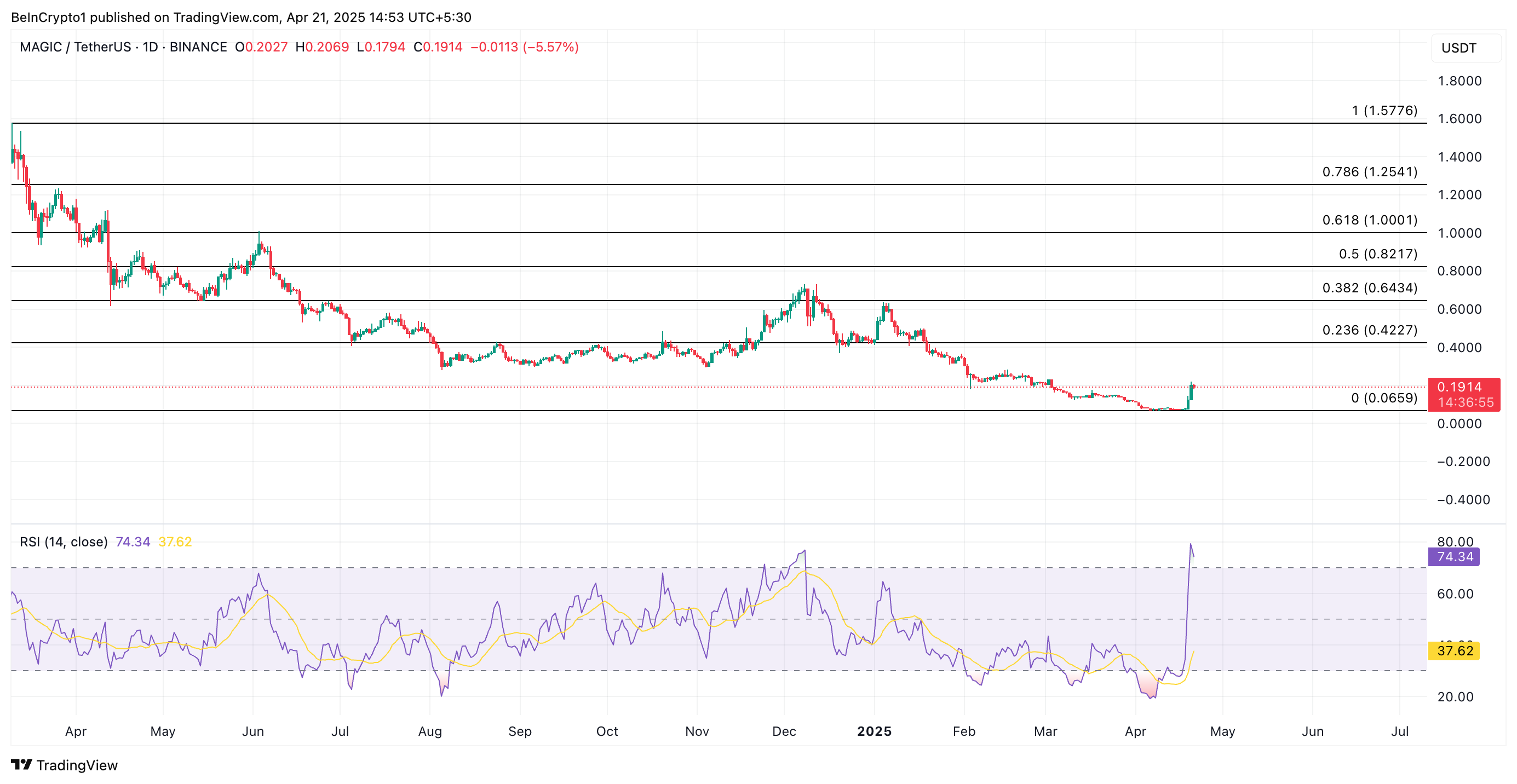Click the countdown timer 14:36:55

coord(1465,402)
